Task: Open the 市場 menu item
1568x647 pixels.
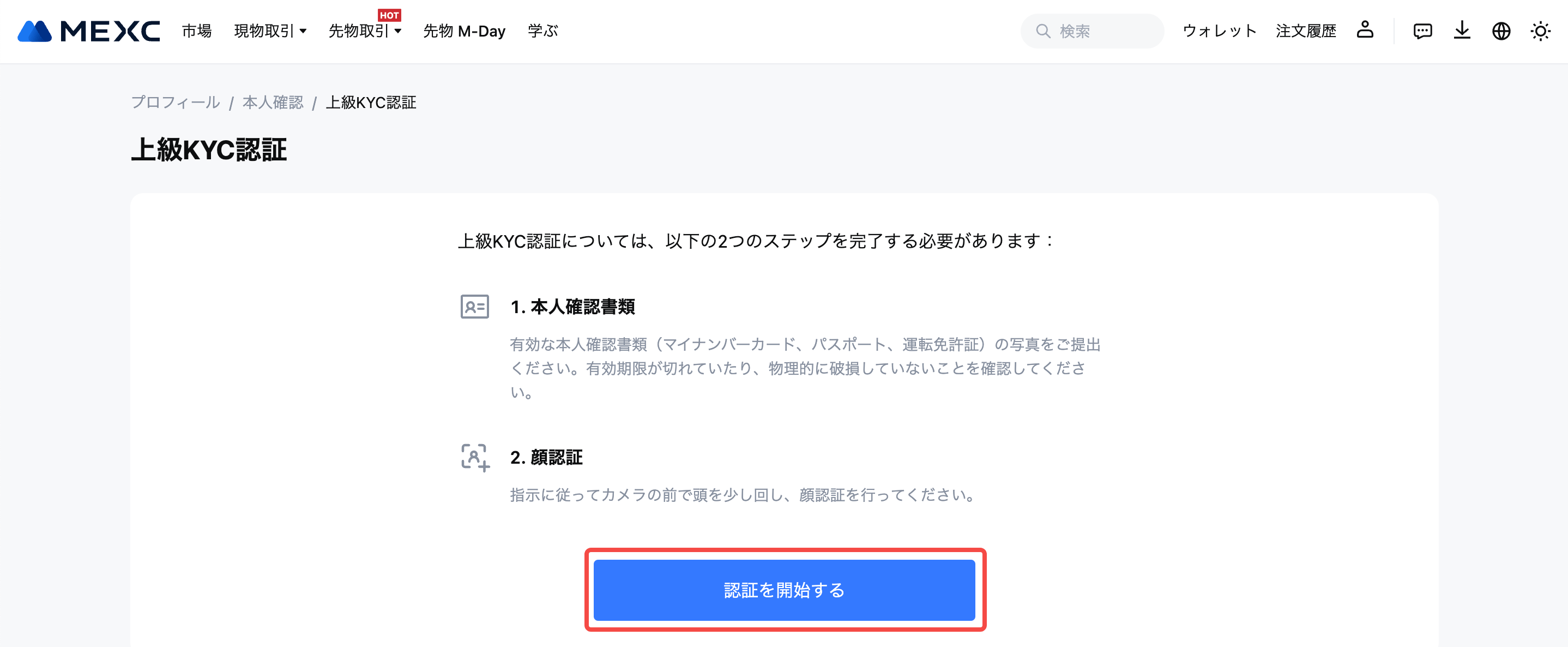Action: 197,31
